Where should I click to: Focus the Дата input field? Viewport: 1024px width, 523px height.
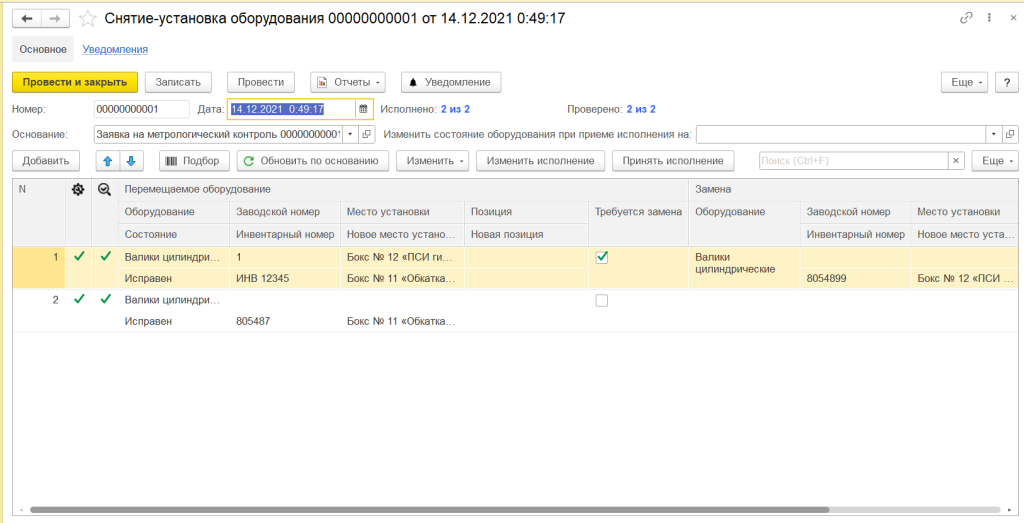tap(291, 109)
